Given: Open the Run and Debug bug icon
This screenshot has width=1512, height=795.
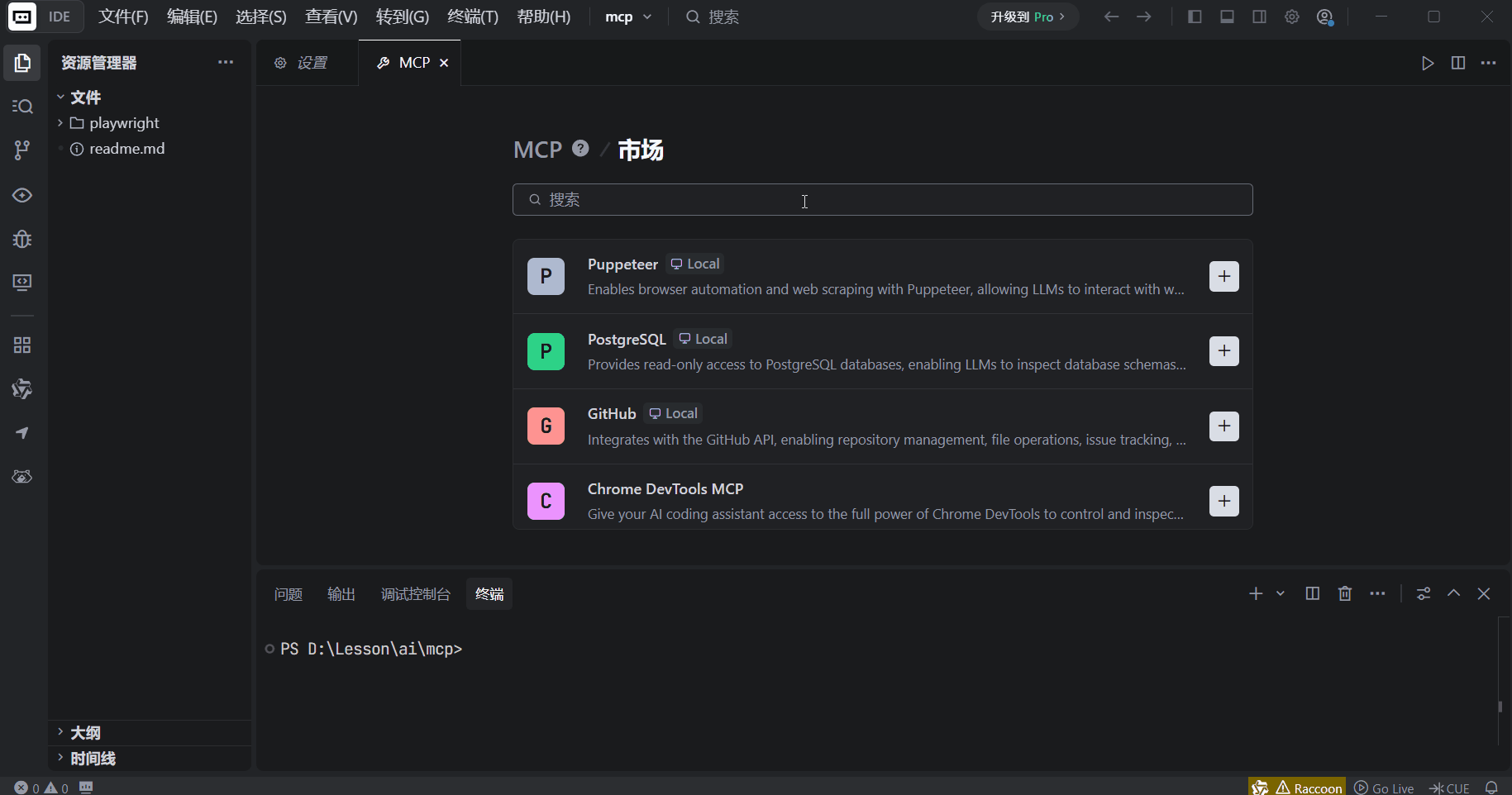Looking at the screenshot, I should 22,239.
